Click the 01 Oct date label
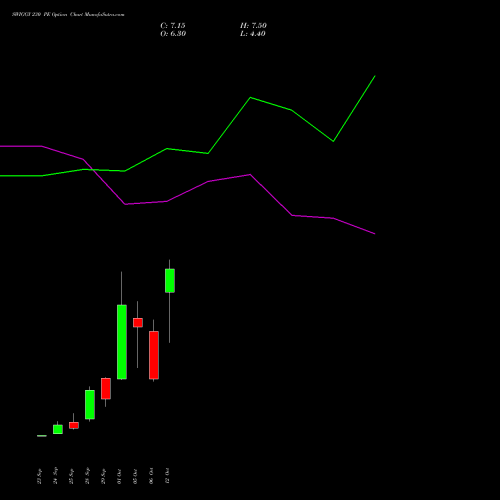The width and height of the screenshot is (500, 500). (119, 476)
